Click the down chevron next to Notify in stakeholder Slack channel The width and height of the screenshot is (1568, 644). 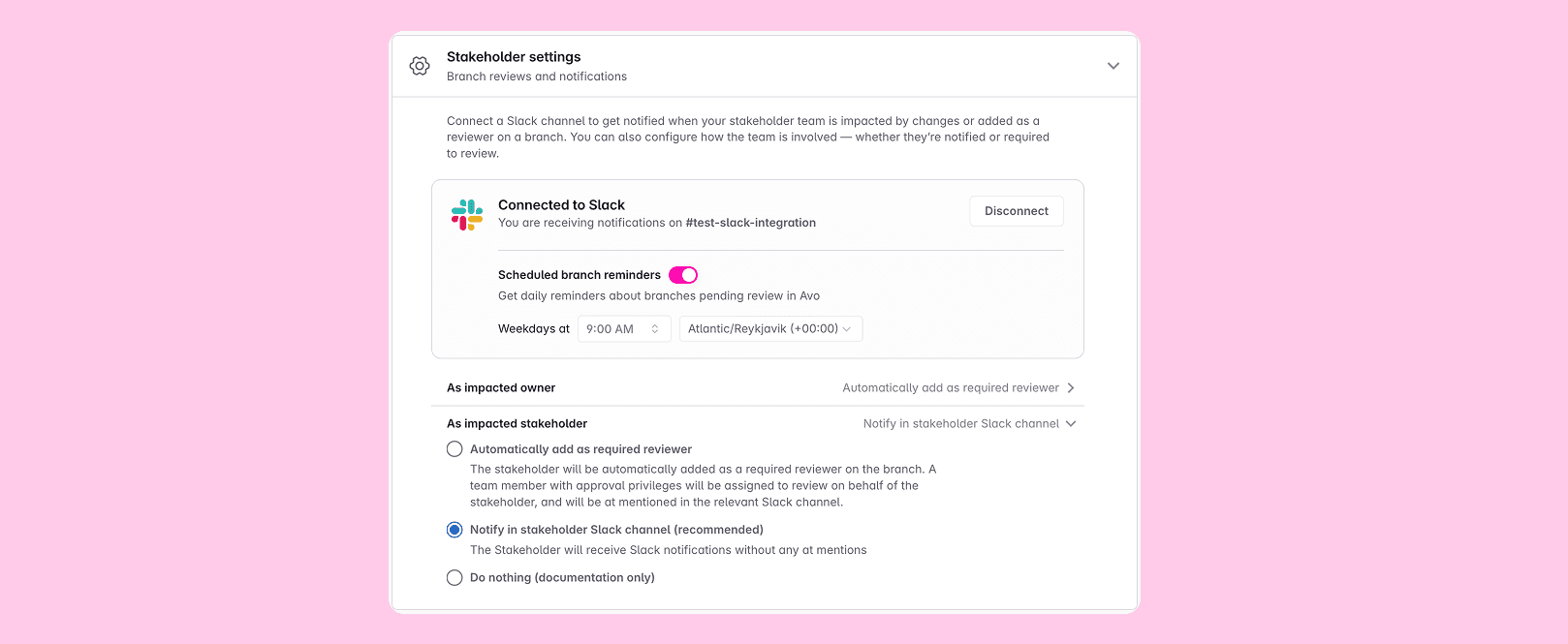(x=1070, y=423)
